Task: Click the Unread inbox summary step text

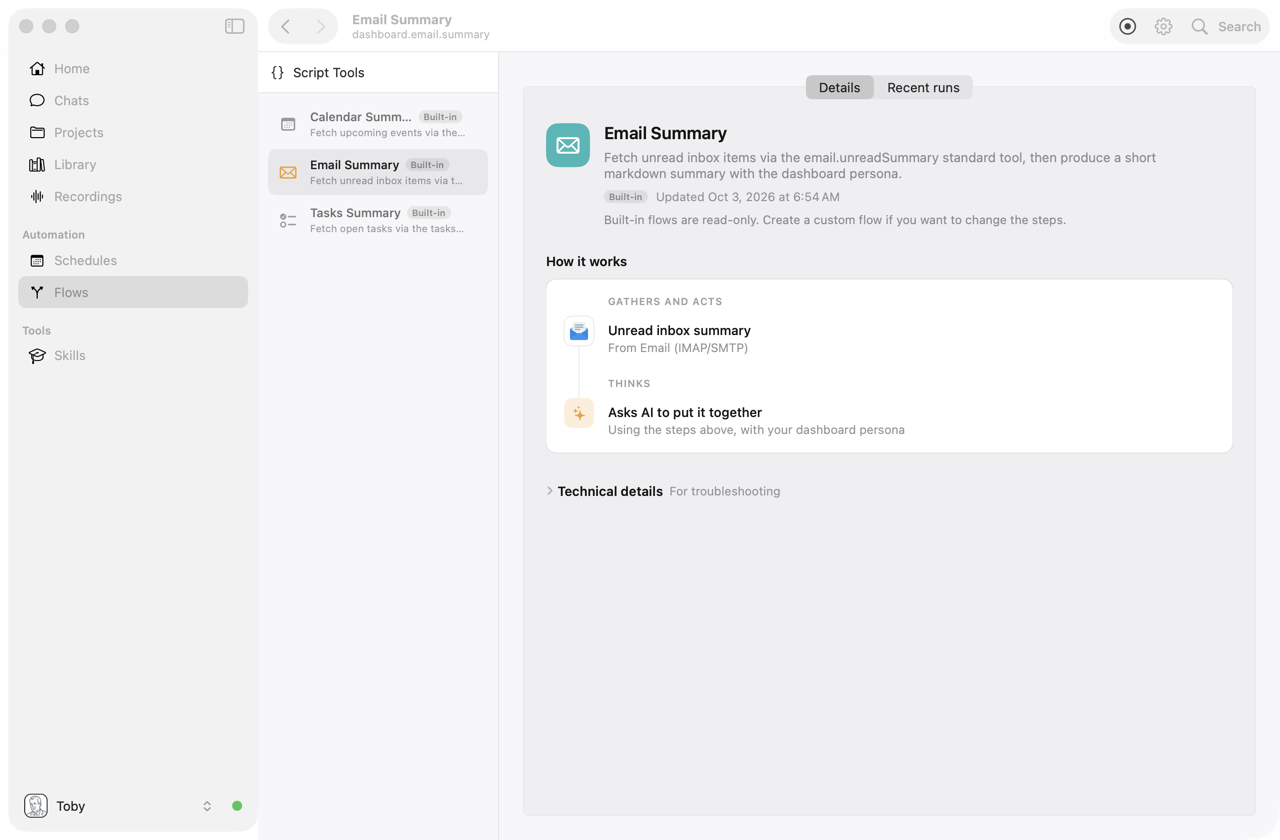Action: pos(679,330)
